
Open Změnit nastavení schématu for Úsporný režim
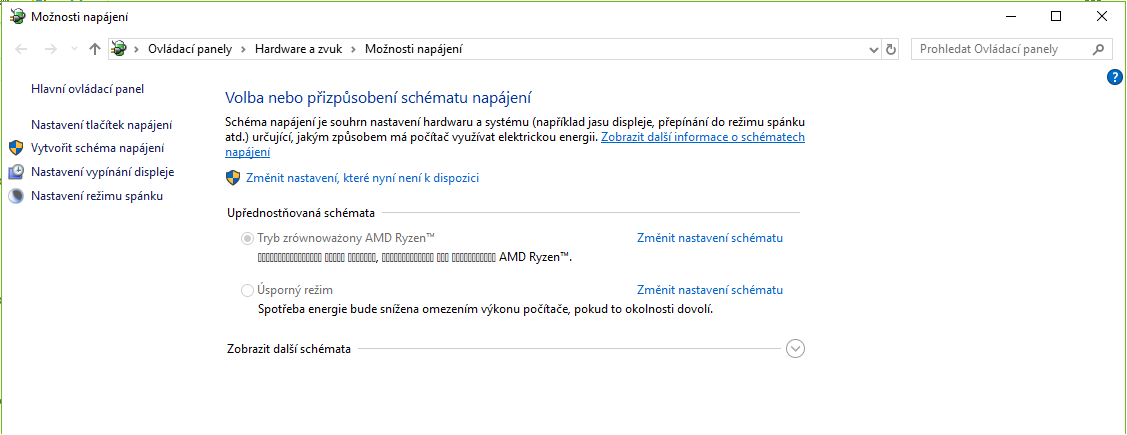pos(709,290)
